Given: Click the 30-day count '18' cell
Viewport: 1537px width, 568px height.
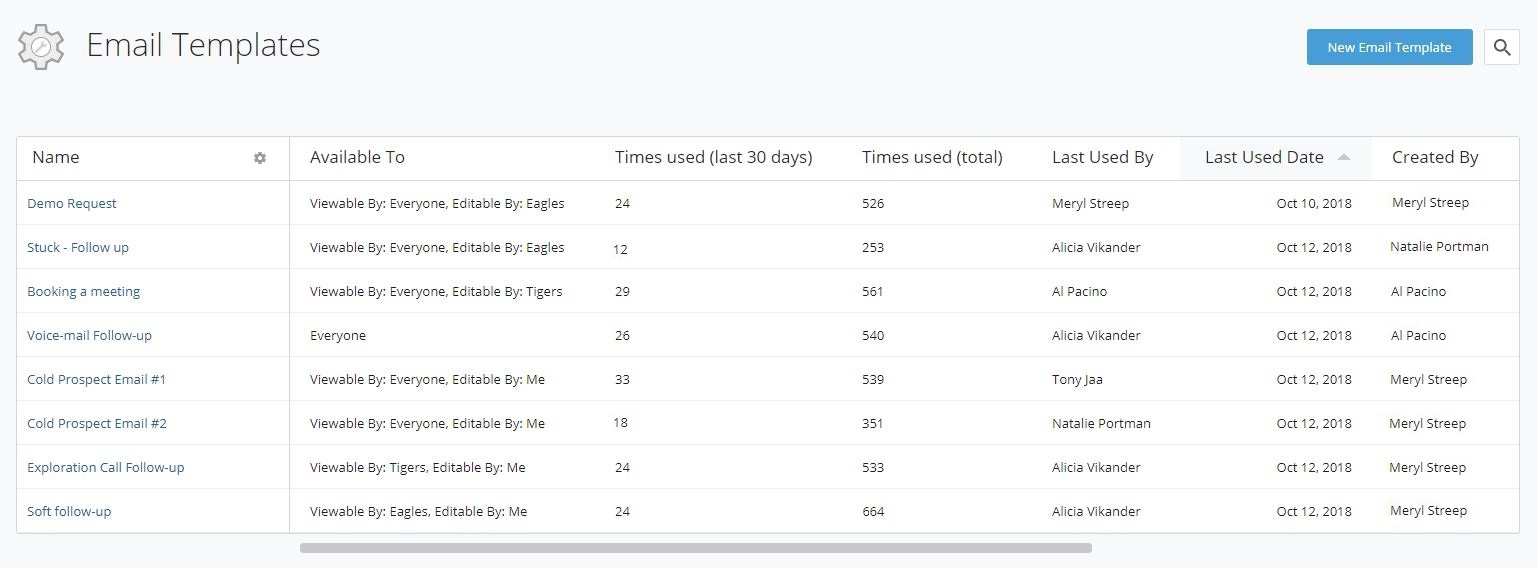Looking at the screenshot, I should coord(620,422).
